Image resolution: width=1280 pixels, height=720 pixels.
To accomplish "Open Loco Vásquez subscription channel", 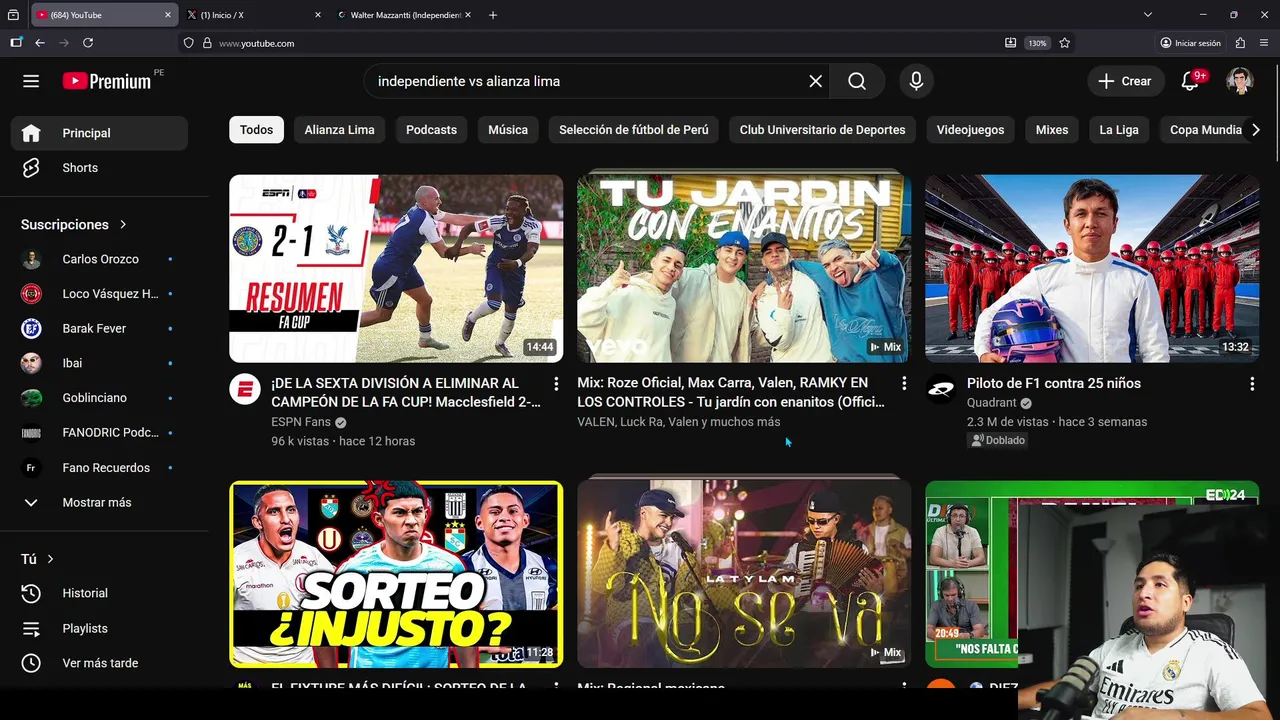I will click(99, 294).
